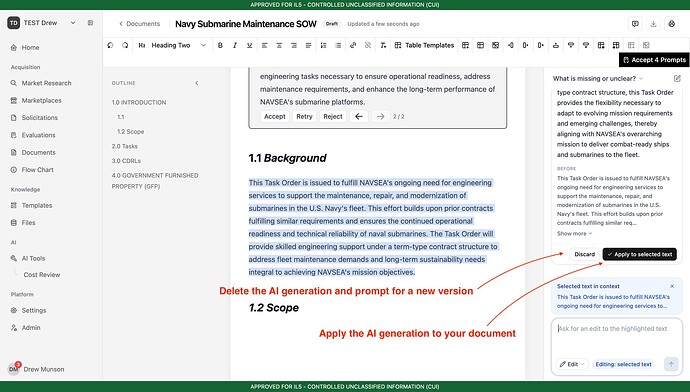
Task: Clear formatting with the T icon
Action: tap(383, 45)
